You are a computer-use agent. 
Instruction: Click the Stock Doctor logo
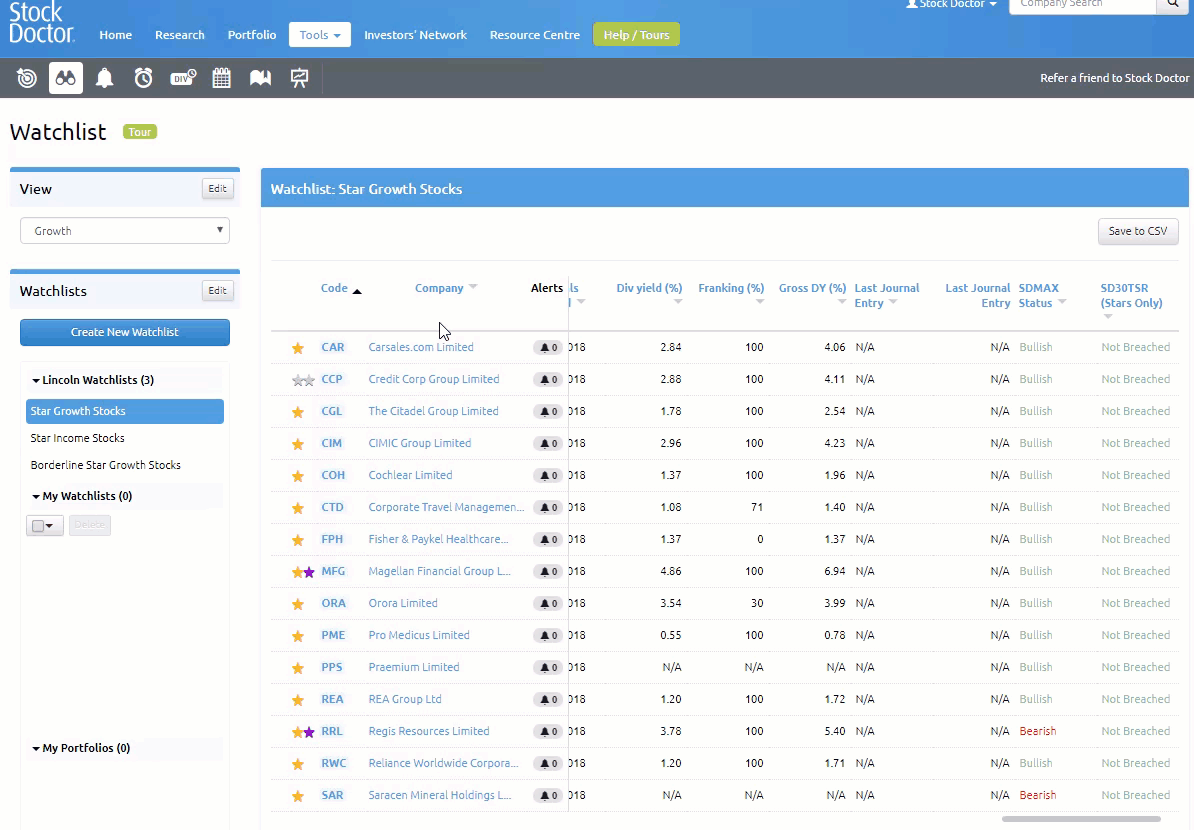tap(42, 21)
